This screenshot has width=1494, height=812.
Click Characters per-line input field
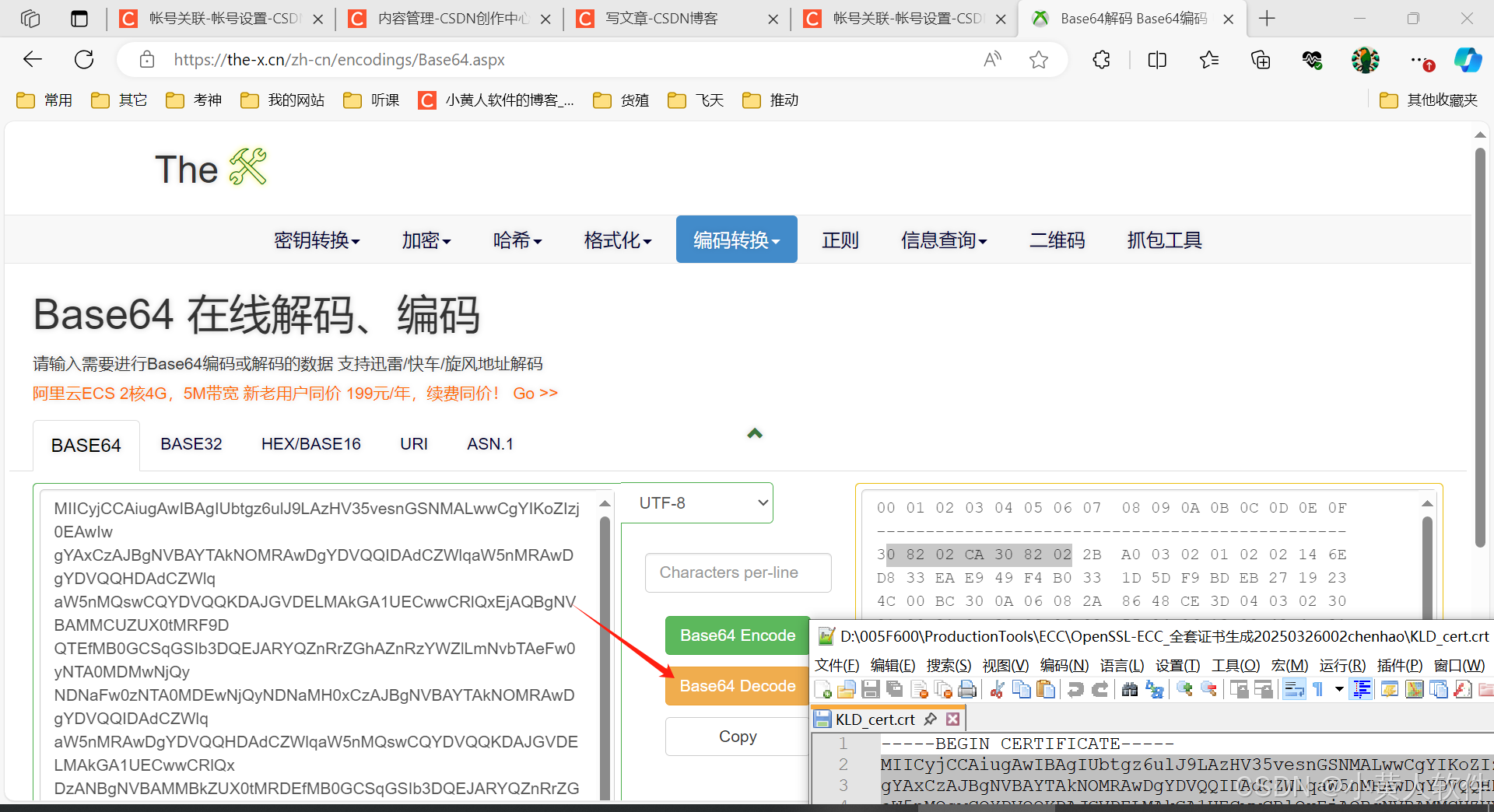pos(738,572)
